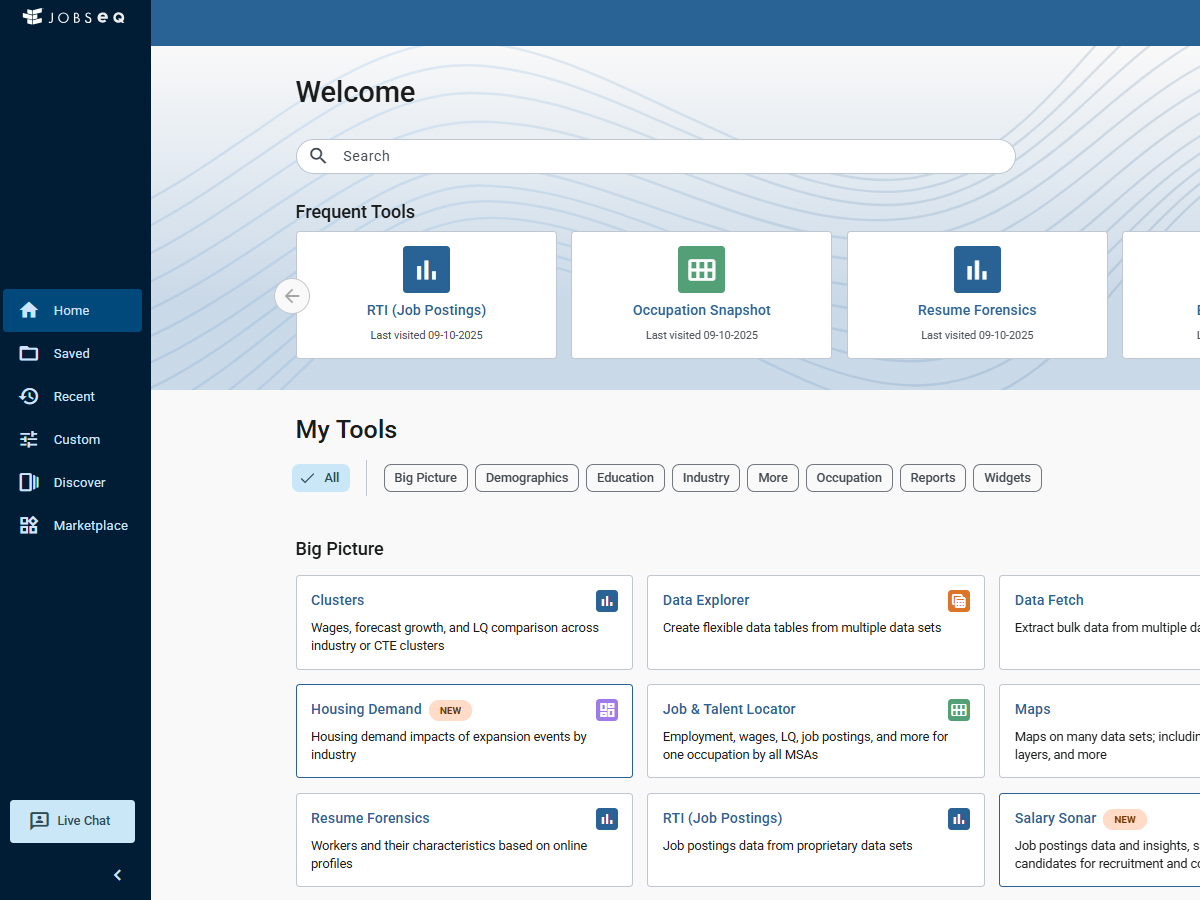Start a Live Chat
The width and height of the screenshot is (1200, 900).
click(x=72, y=821)
